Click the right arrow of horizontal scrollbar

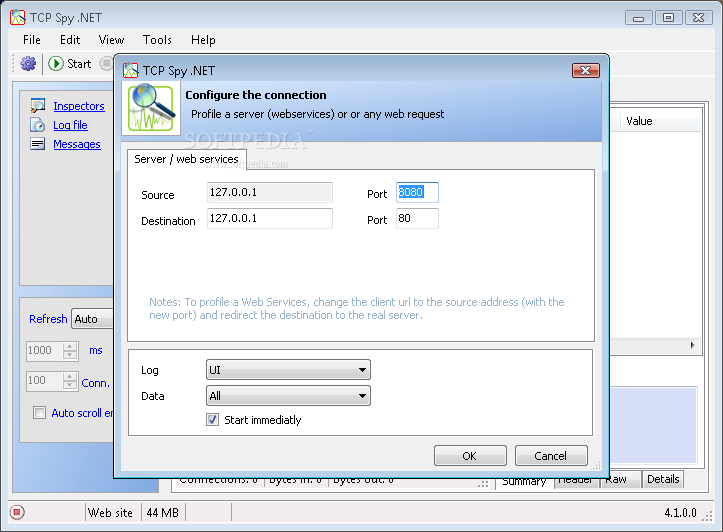pos(693,345)
